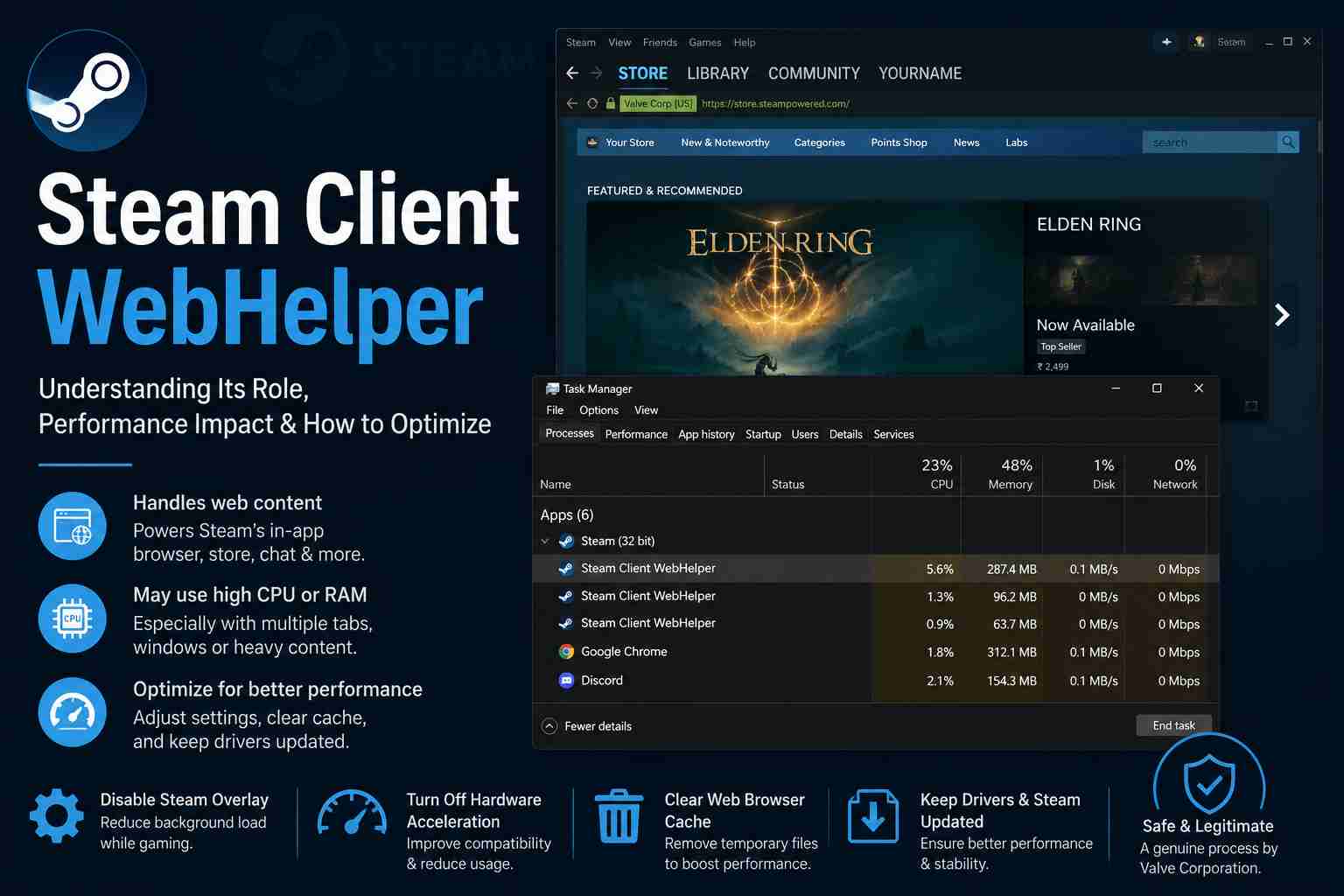
Task: Click the store search input field
Action: 1210,142
